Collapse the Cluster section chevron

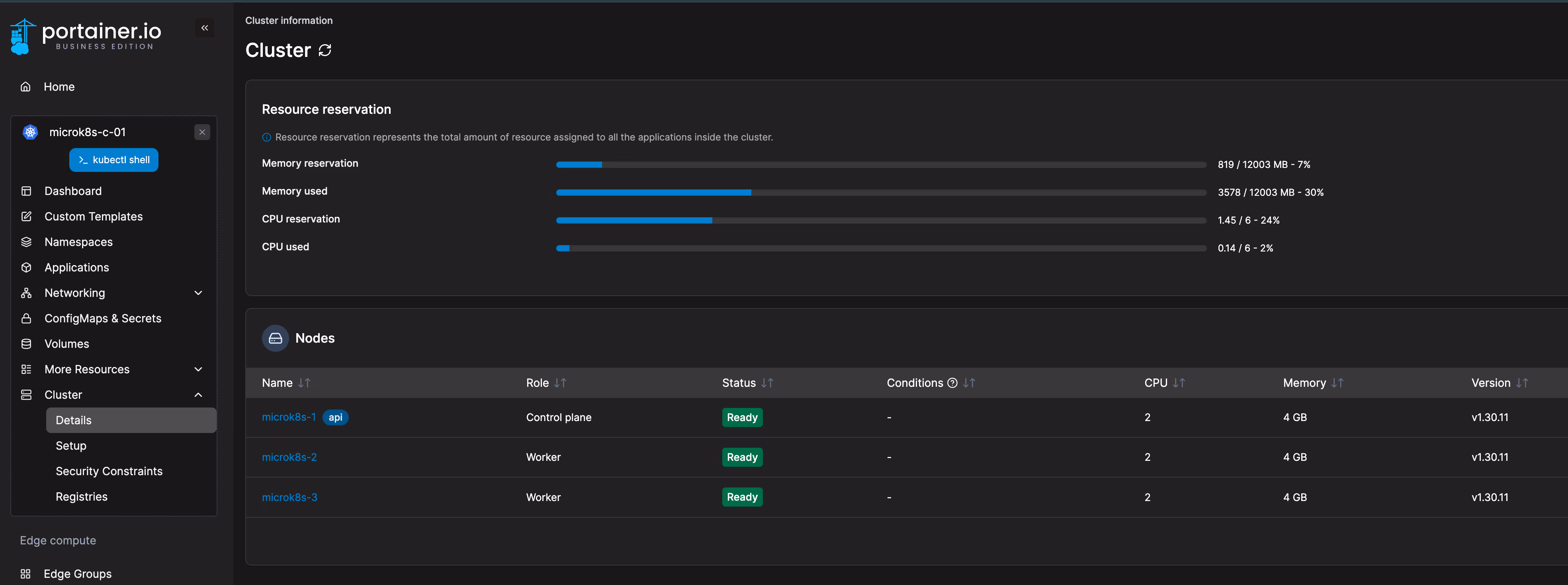coord(198,395)
